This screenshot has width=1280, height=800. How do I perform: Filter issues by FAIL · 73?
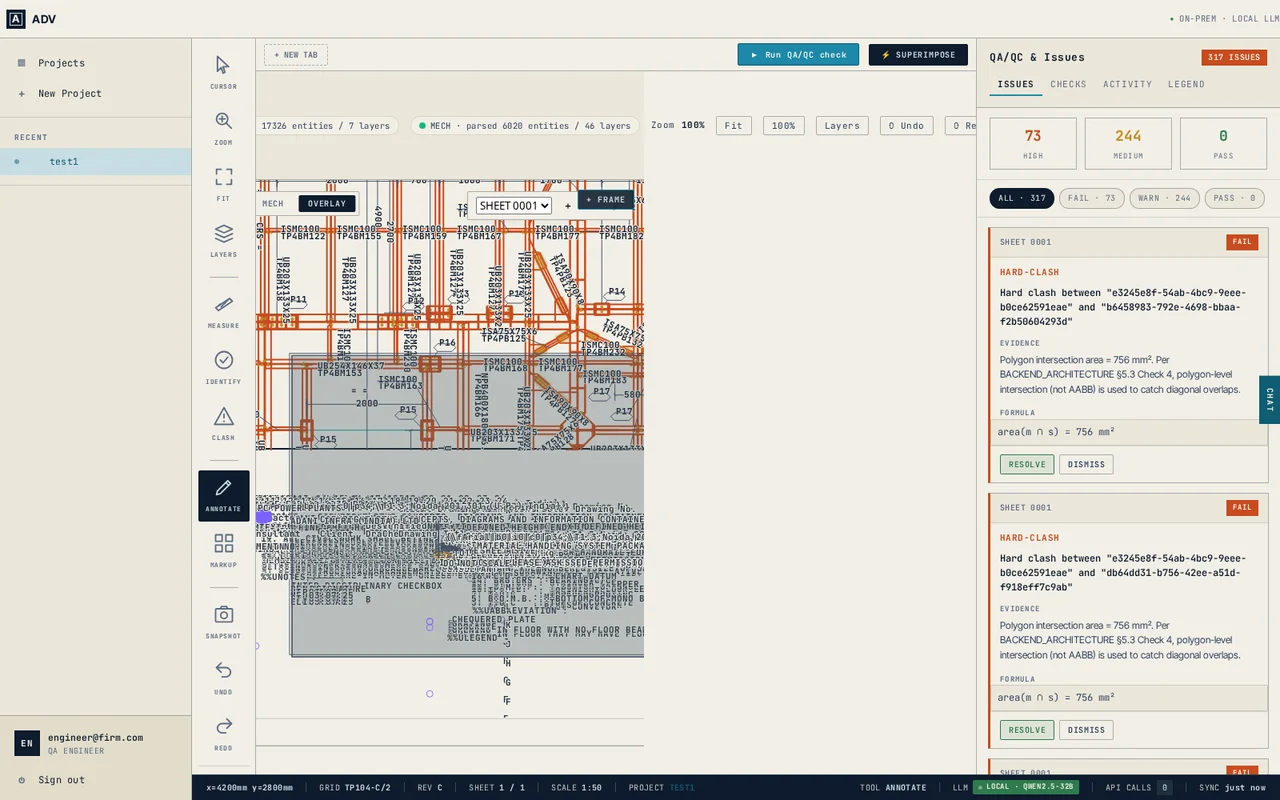(1092, 198)
